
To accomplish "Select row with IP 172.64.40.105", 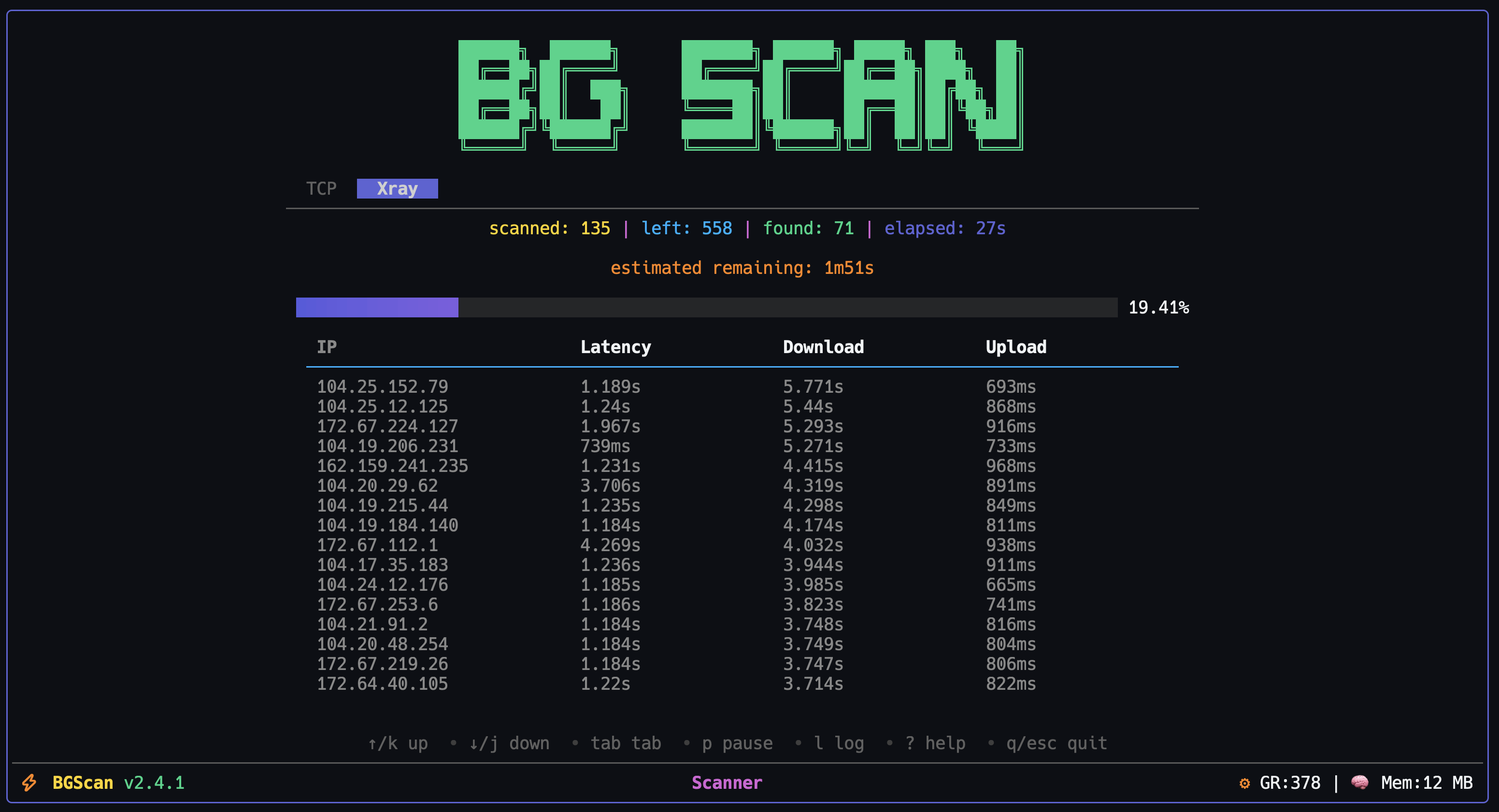I will pyautogui.click(x=742, y=683).
